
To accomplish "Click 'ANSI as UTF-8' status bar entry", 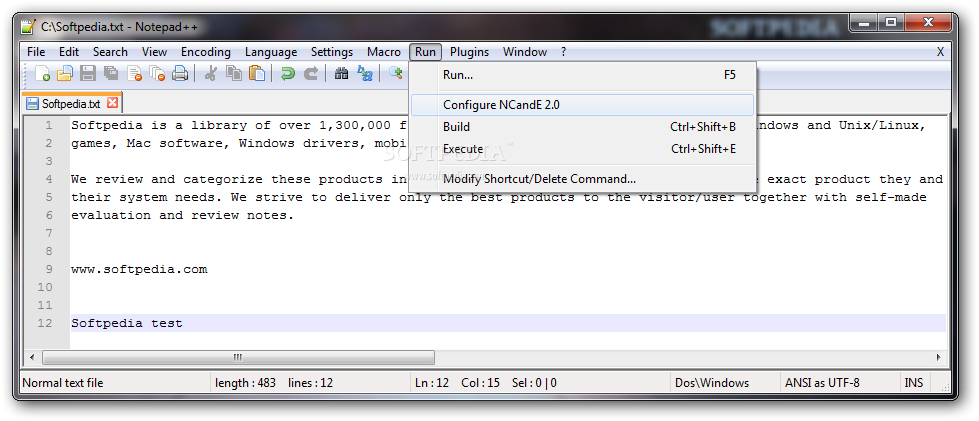I will click(x=822, y=383).
